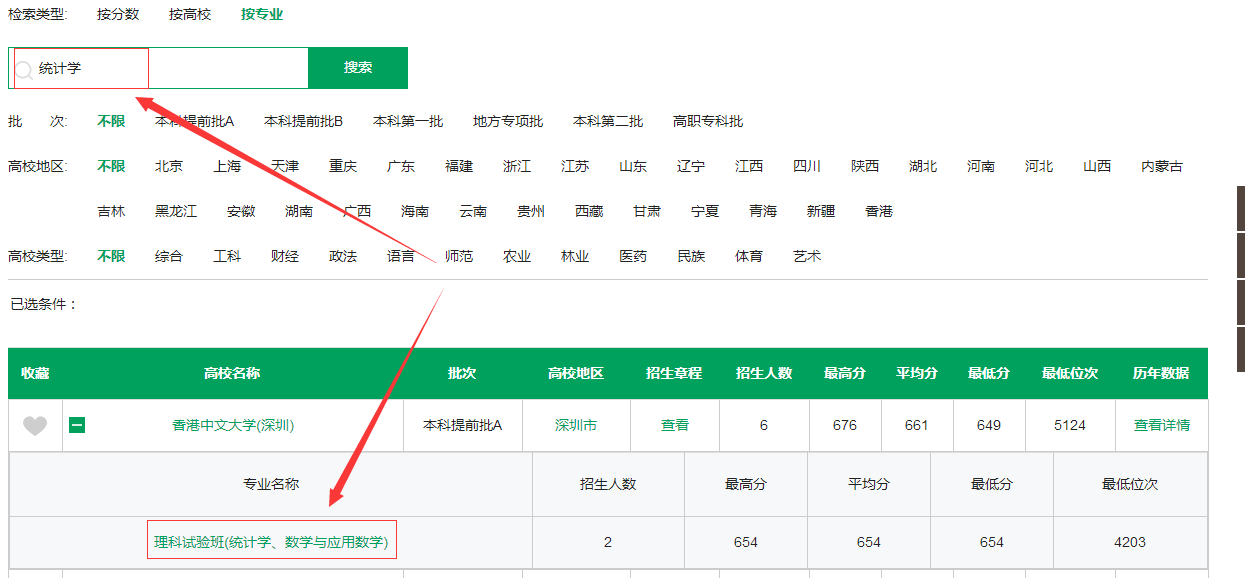Filter region by 甘肃
1245x578 pixels.
click(647, 211)
